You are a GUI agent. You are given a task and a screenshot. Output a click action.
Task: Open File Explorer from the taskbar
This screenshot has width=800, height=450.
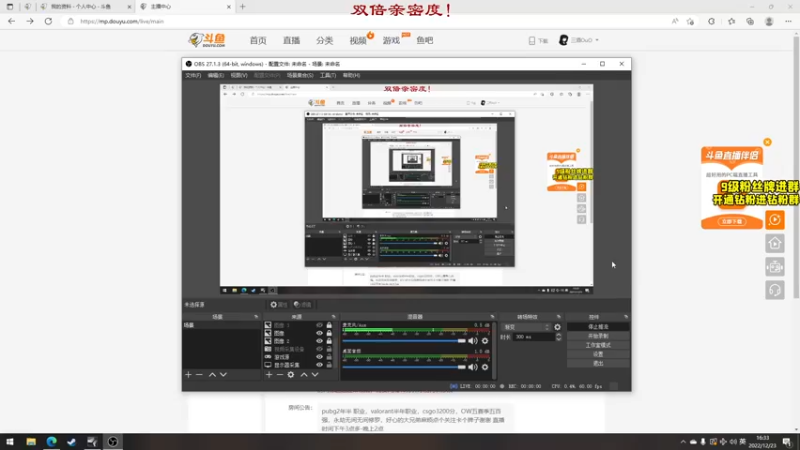(31, 441)
